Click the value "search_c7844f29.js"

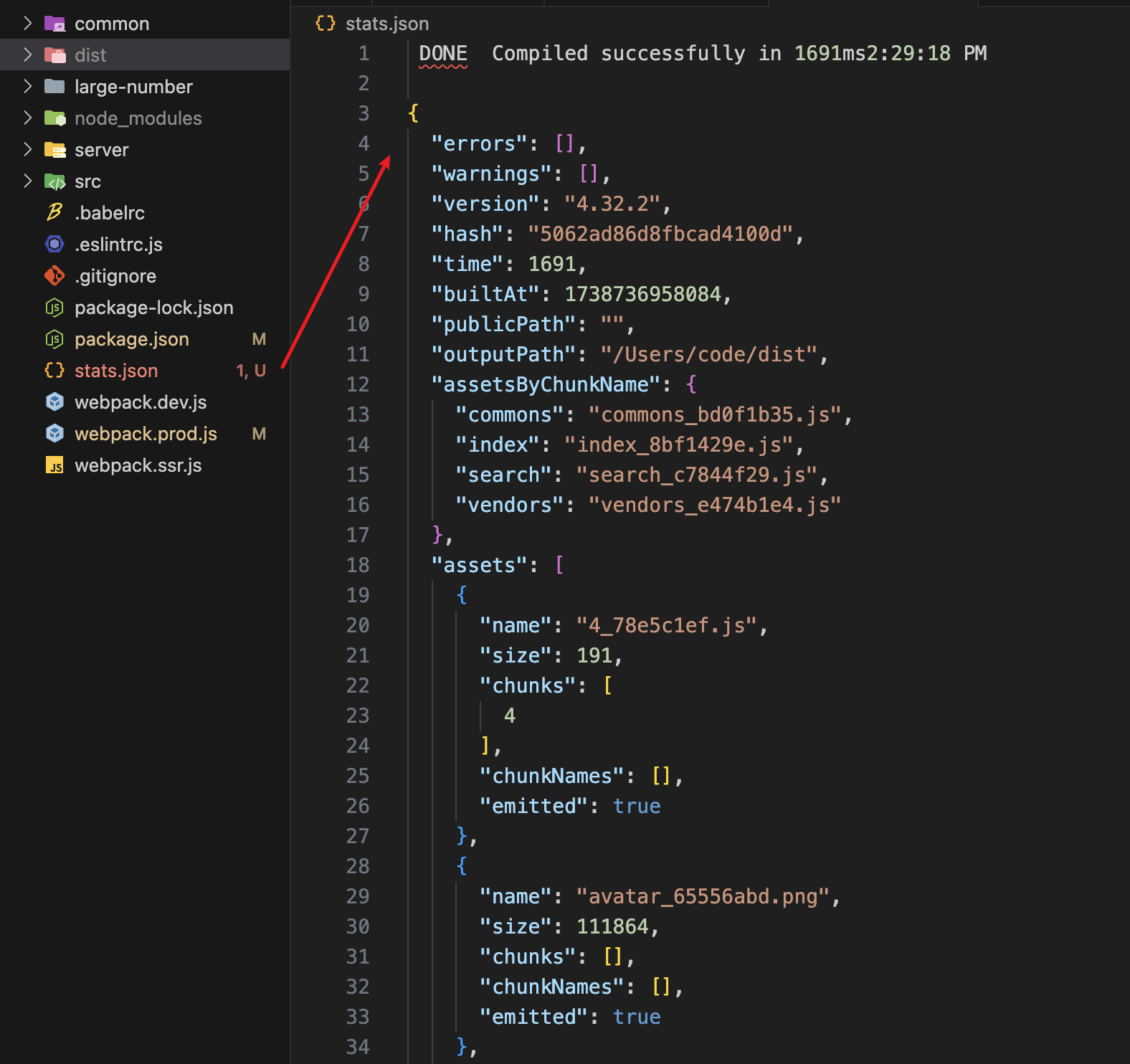[x=697, y=475]
